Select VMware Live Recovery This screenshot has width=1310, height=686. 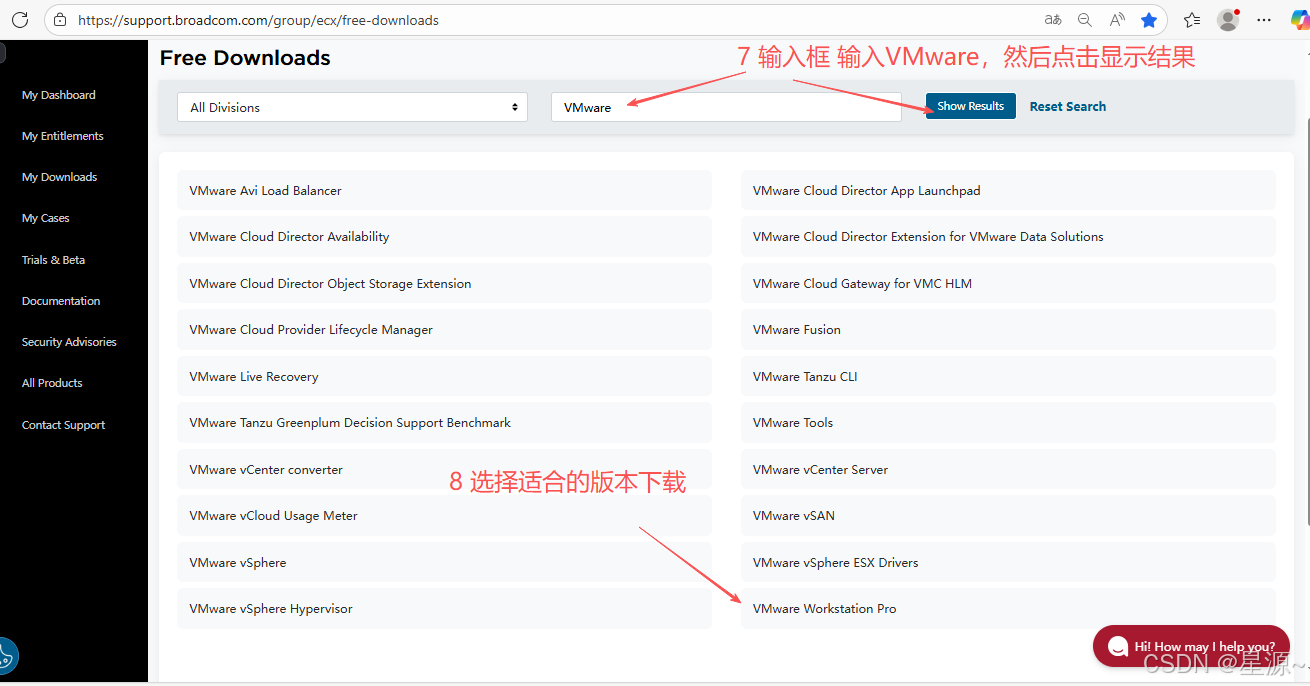coord(444,376)
